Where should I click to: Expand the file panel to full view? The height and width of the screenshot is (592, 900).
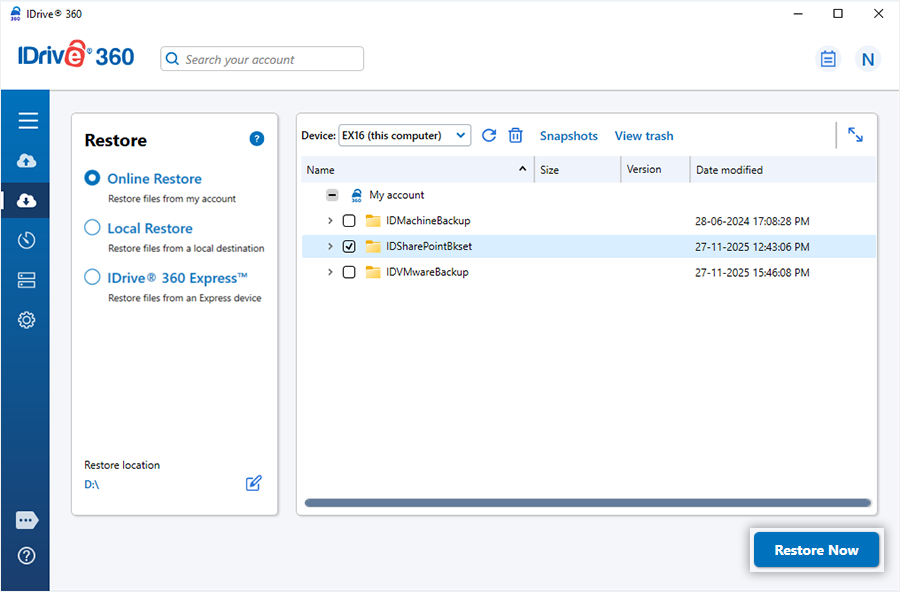[x=855, y=135]
